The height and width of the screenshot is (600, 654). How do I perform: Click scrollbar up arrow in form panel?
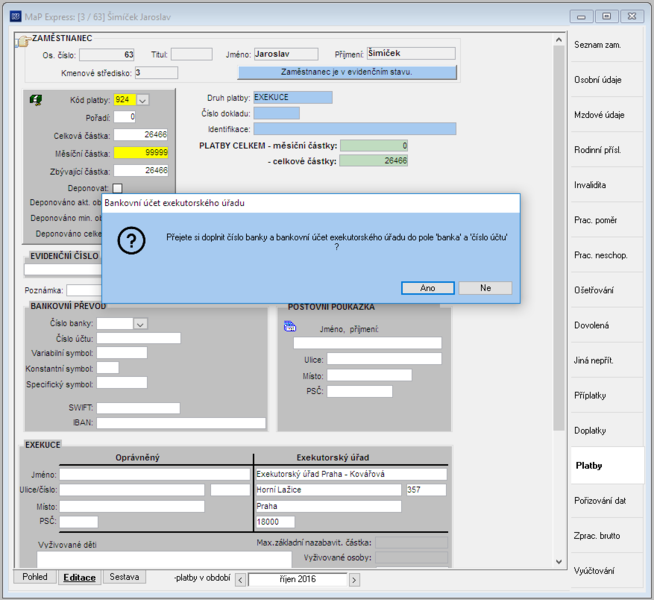tap(559, 40)
